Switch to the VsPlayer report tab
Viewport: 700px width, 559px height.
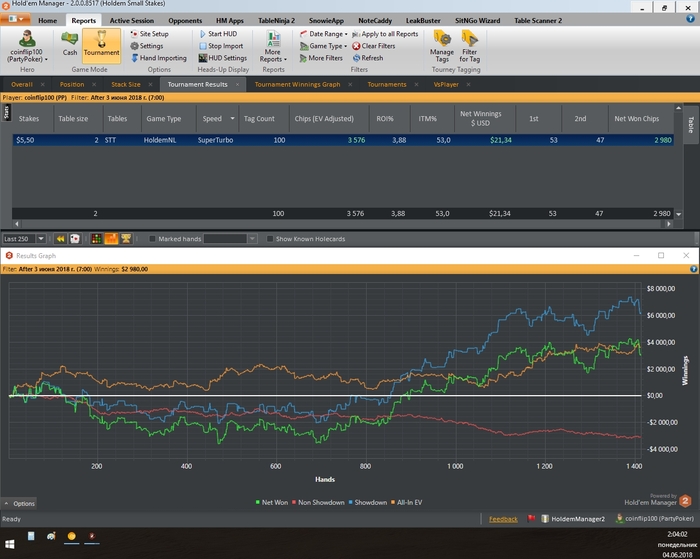click(446, 84)
